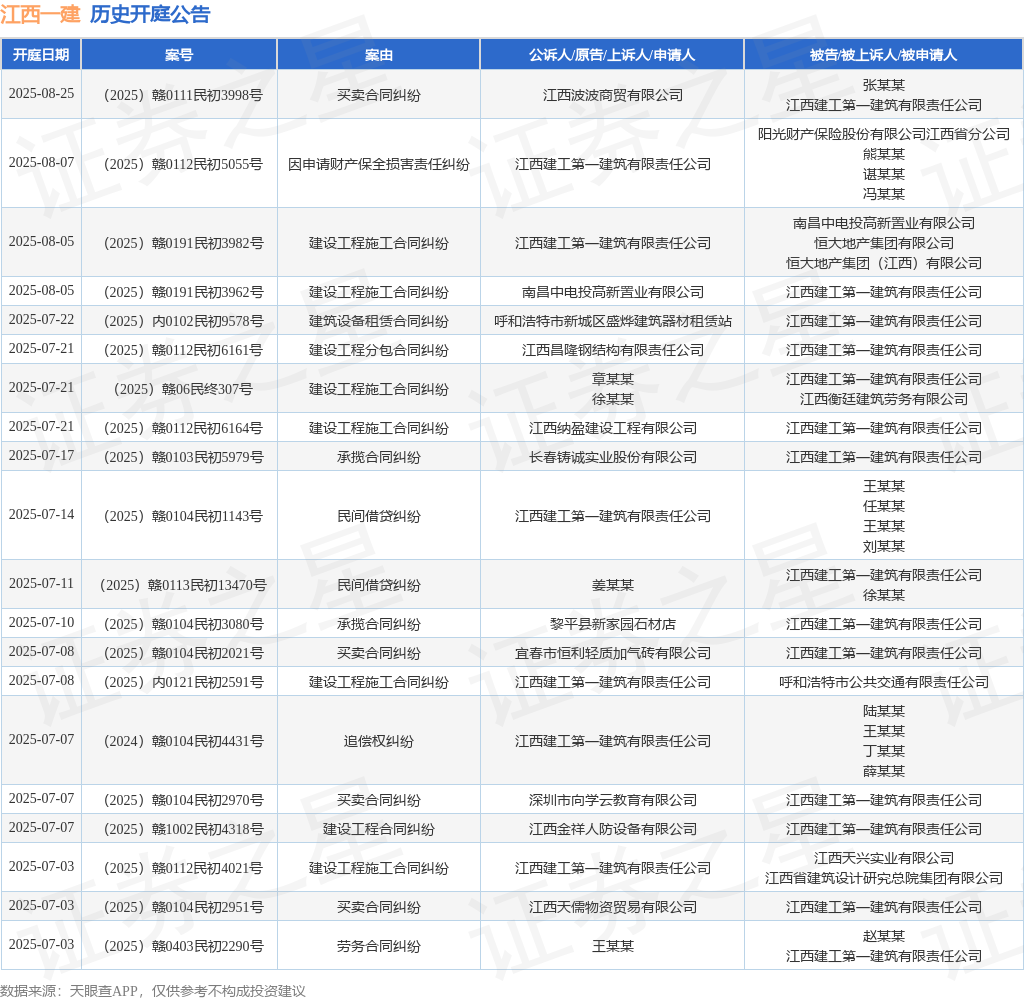Click date cell 2025-08-25
Screen dimensions: 1024x1000
[41, 93]
